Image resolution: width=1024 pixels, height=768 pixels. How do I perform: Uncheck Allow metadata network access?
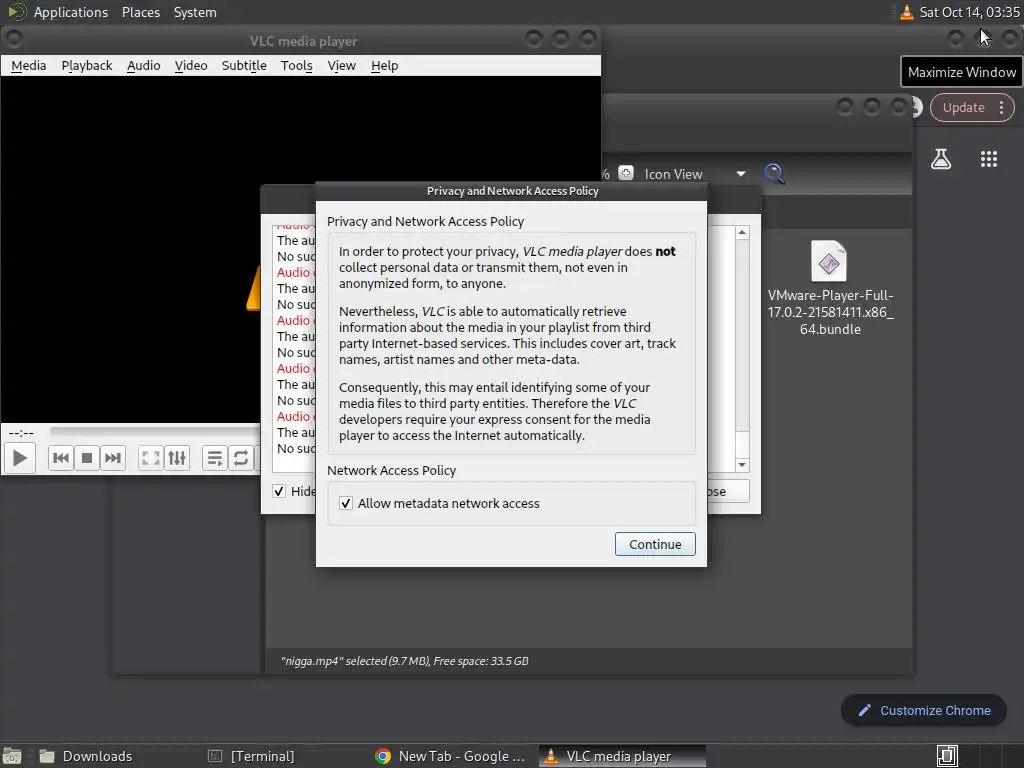point(346,504)
